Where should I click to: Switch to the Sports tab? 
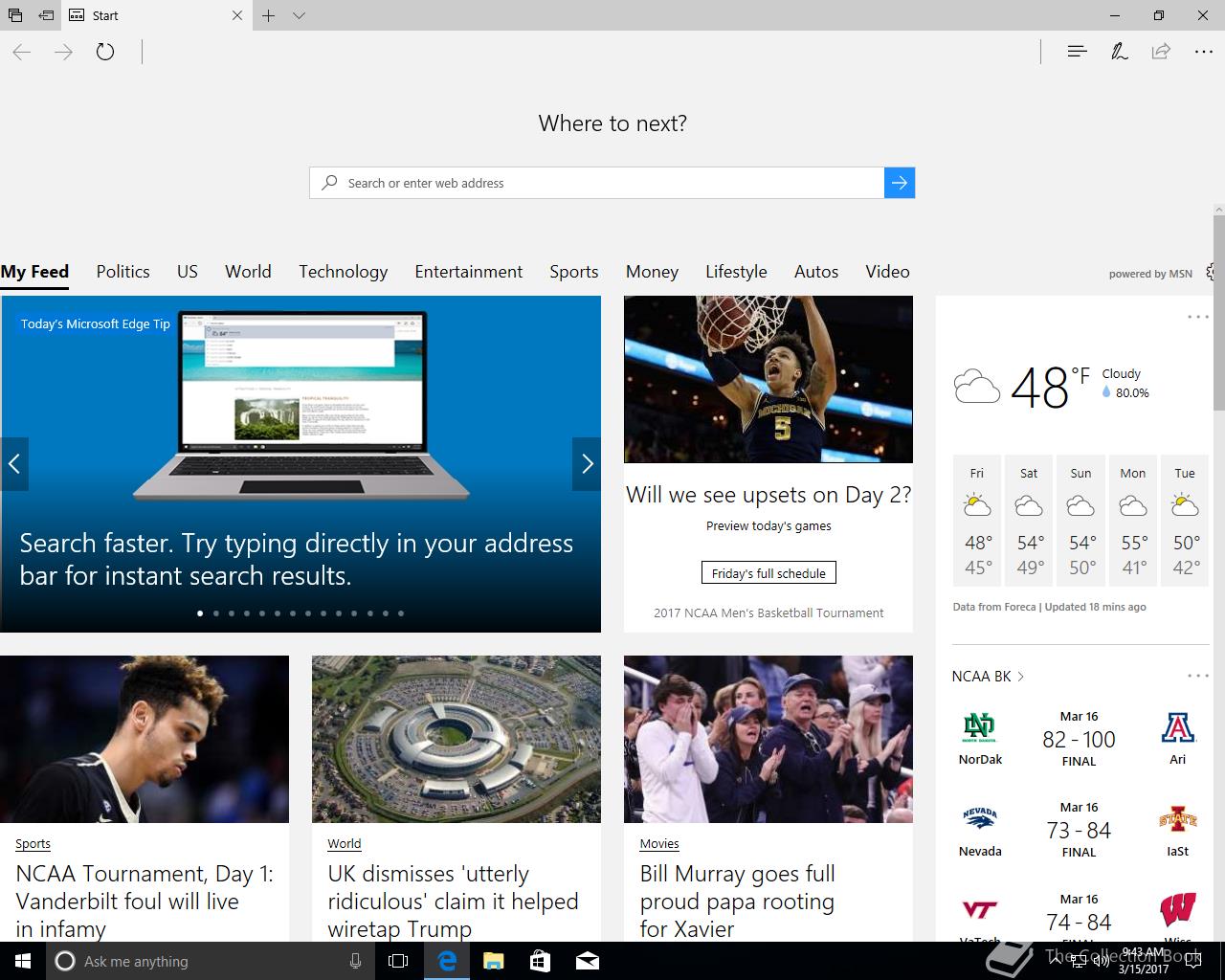tap(573, 272)
